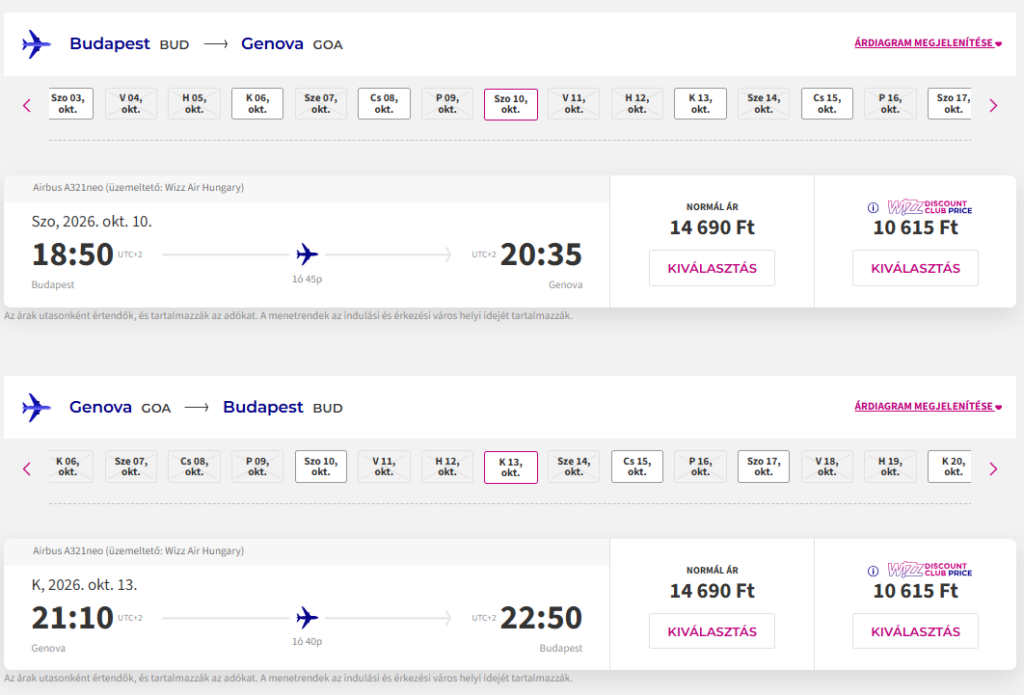Image resolution: width=1024 pixels, height=695 pixels.
Task: Click the info icon beside return Wizz Discount Club
Action: click(x=873, y=571)
